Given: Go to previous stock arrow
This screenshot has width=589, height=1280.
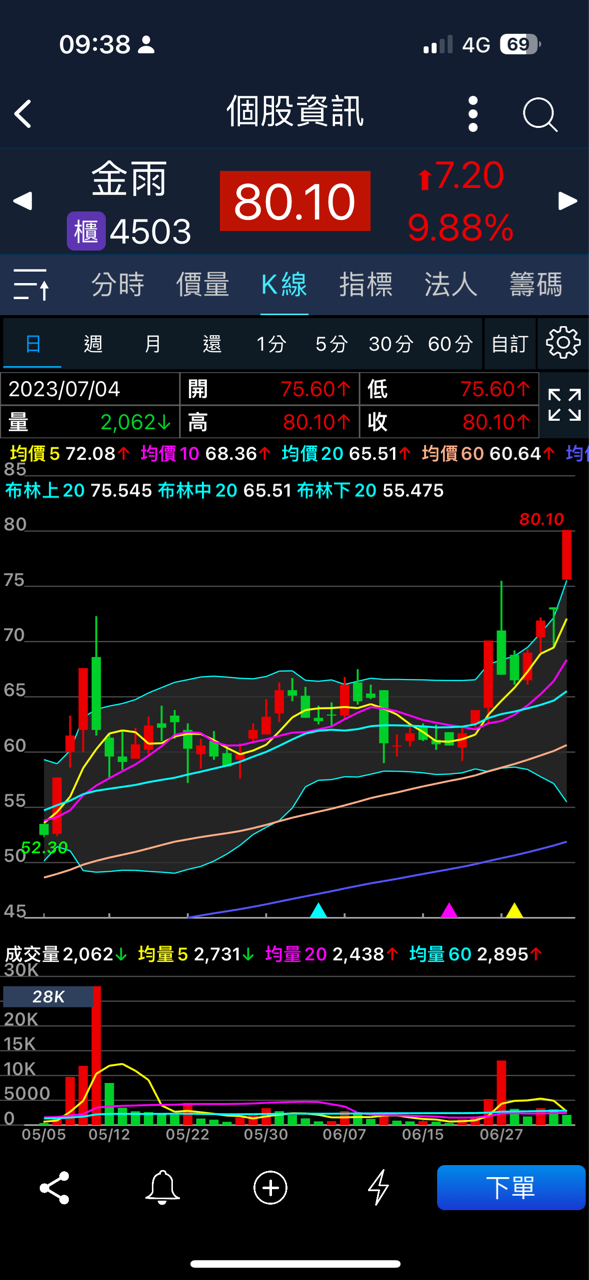Looking at the screenshot, I should tap(22, 201).
